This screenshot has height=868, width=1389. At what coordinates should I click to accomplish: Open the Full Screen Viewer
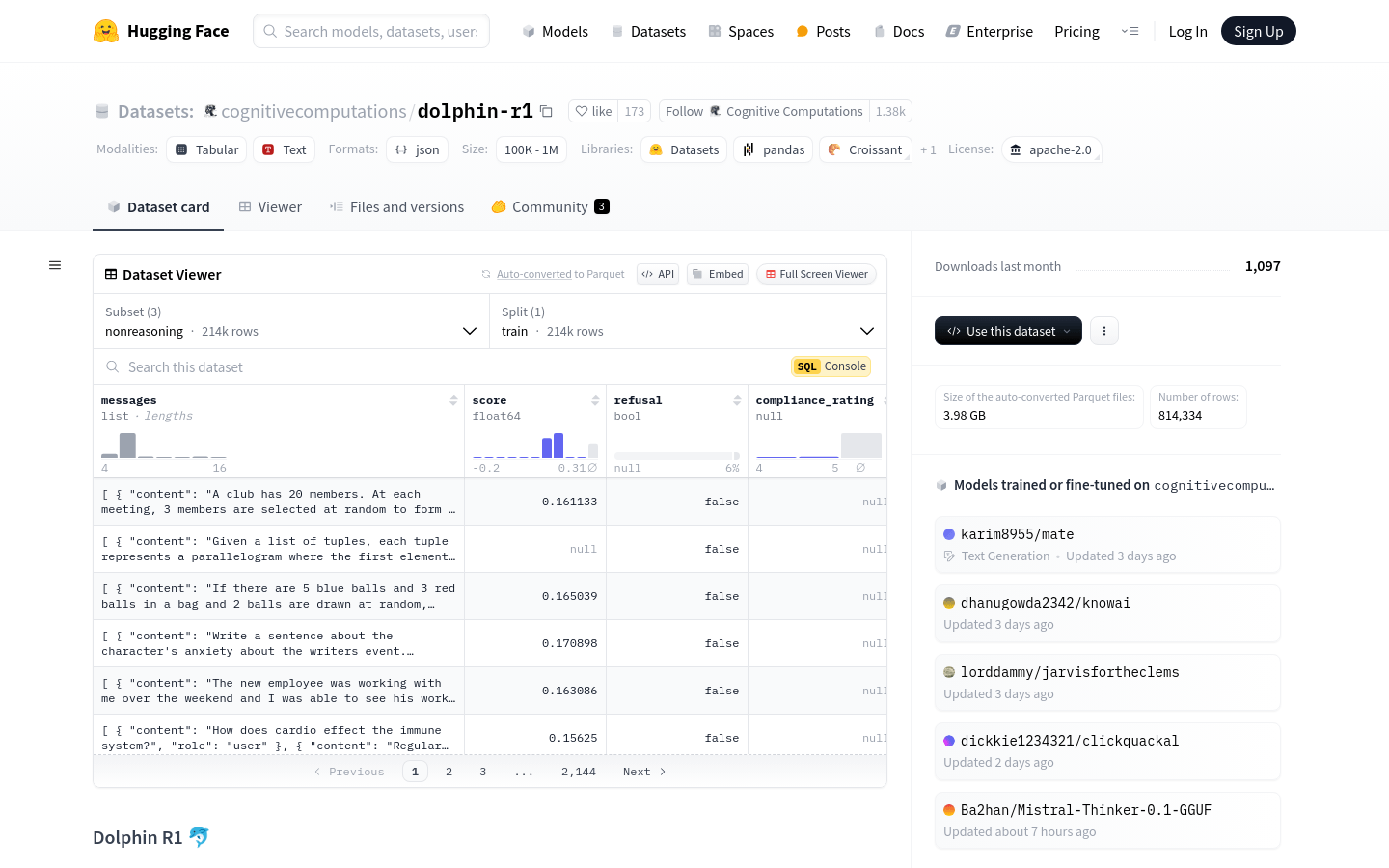click(816, 274)
